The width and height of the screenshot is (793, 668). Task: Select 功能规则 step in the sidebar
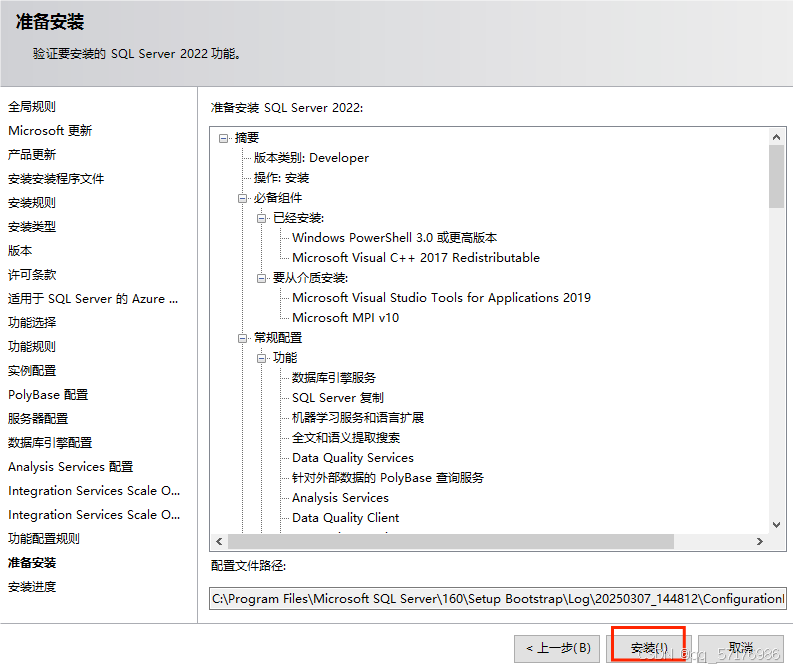32,347
